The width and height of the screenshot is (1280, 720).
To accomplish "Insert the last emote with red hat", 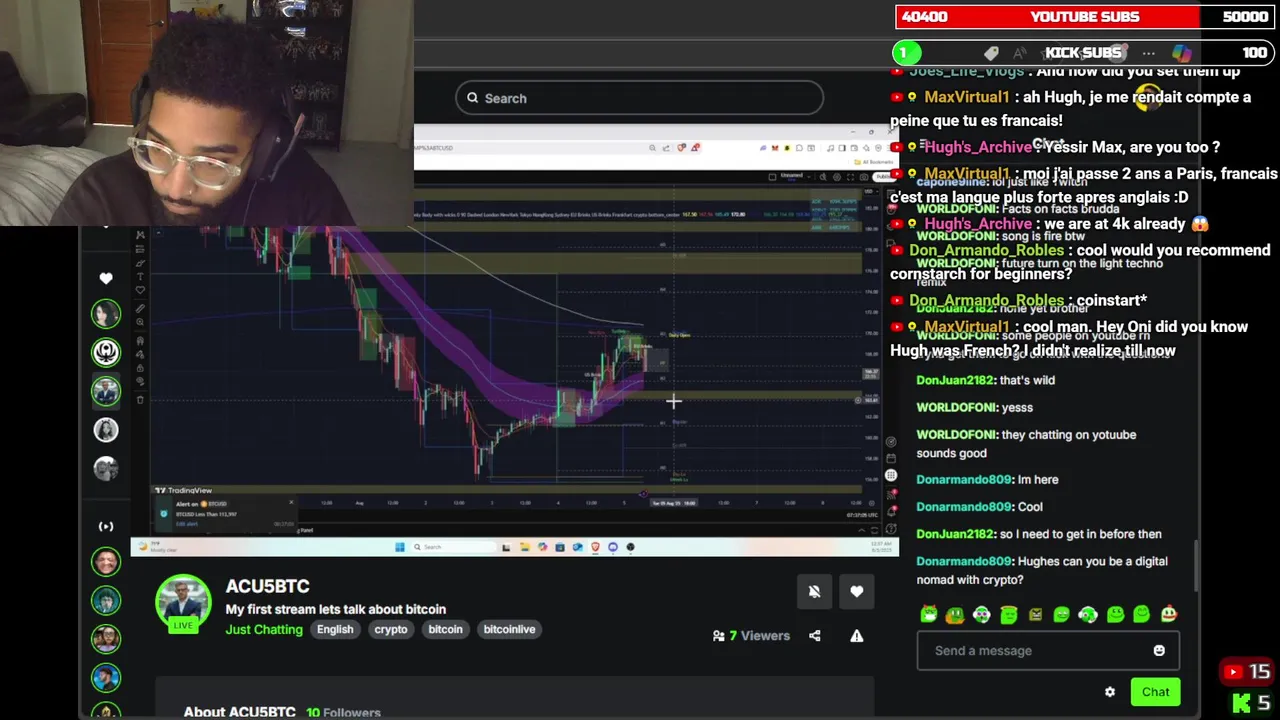I will [x=1168, y=615].
